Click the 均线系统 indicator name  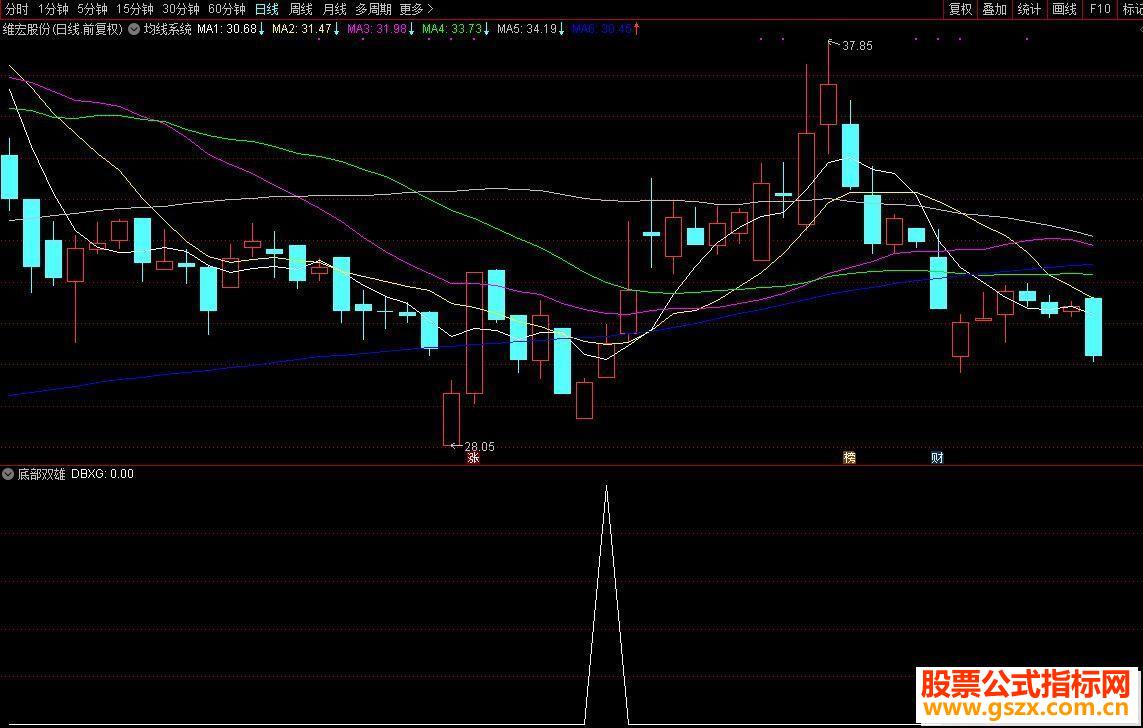point(167,29)
